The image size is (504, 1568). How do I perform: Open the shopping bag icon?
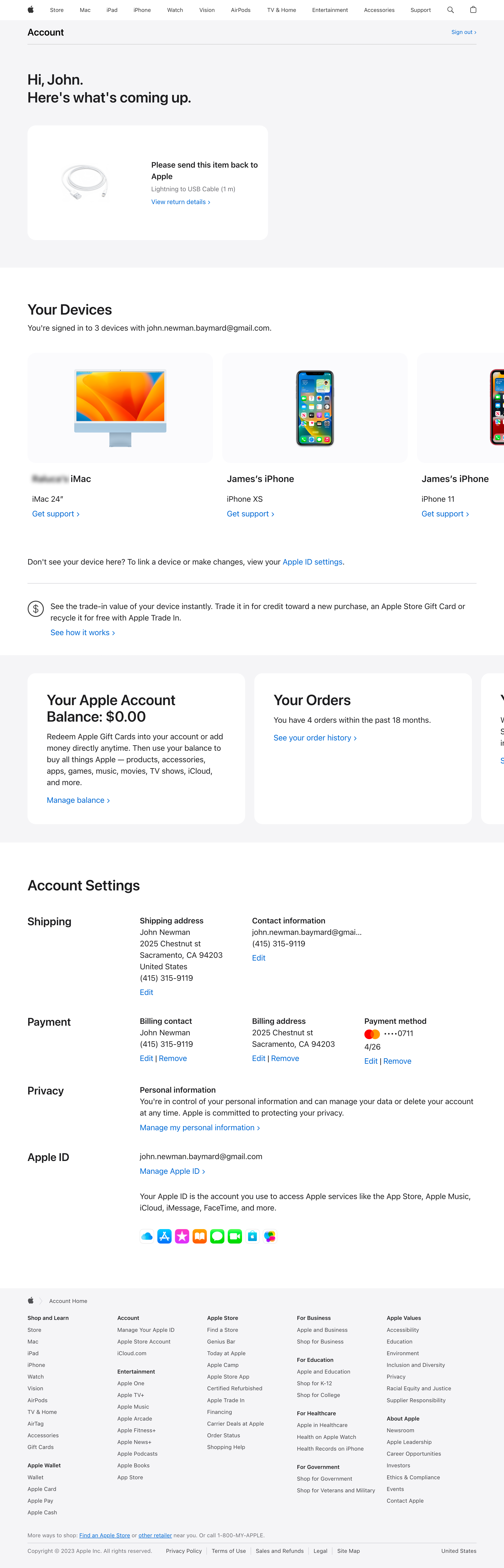473,10
